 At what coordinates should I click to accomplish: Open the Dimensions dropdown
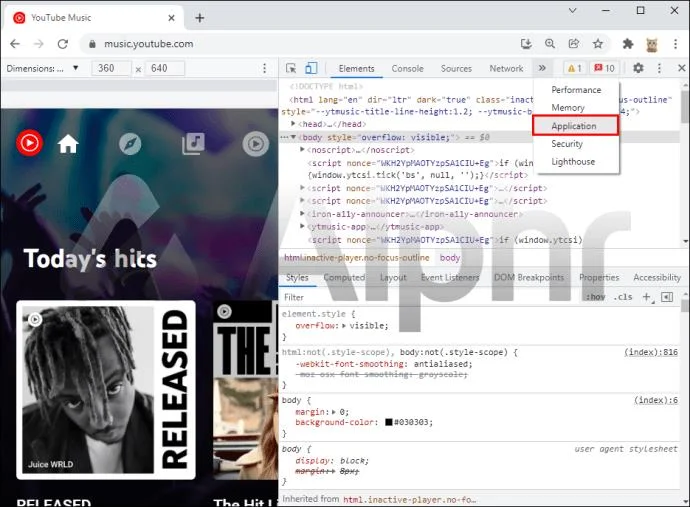coord(42,68)
